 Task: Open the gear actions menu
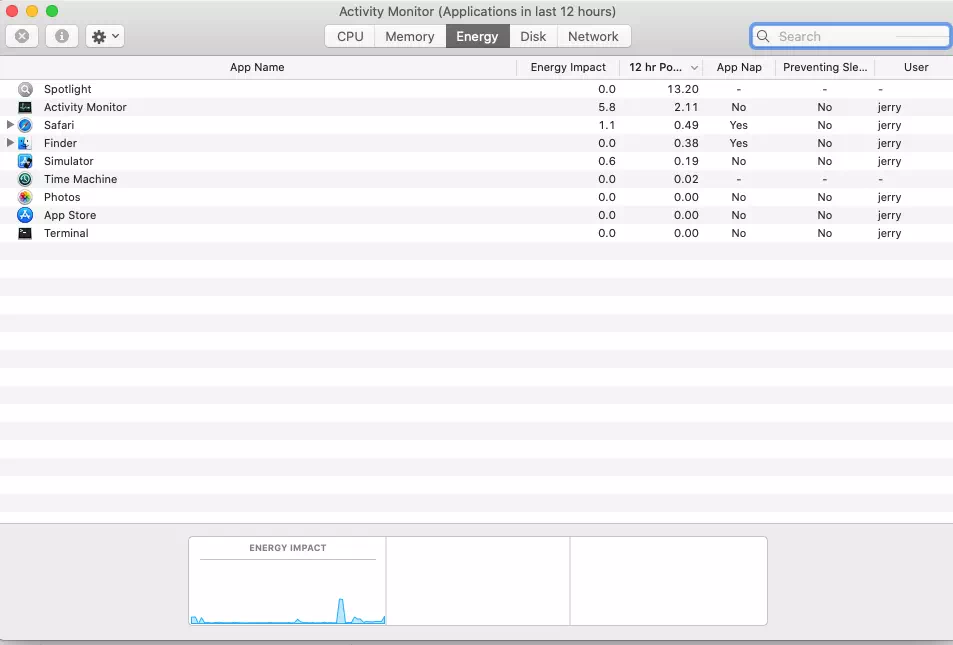pos(105,36)
